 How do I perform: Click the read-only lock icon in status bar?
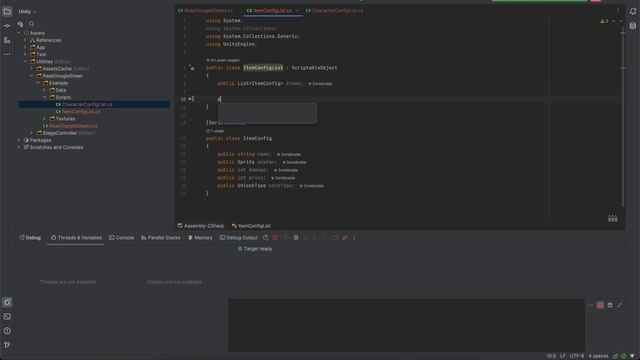pyautogui.click(x=616, y=356)
